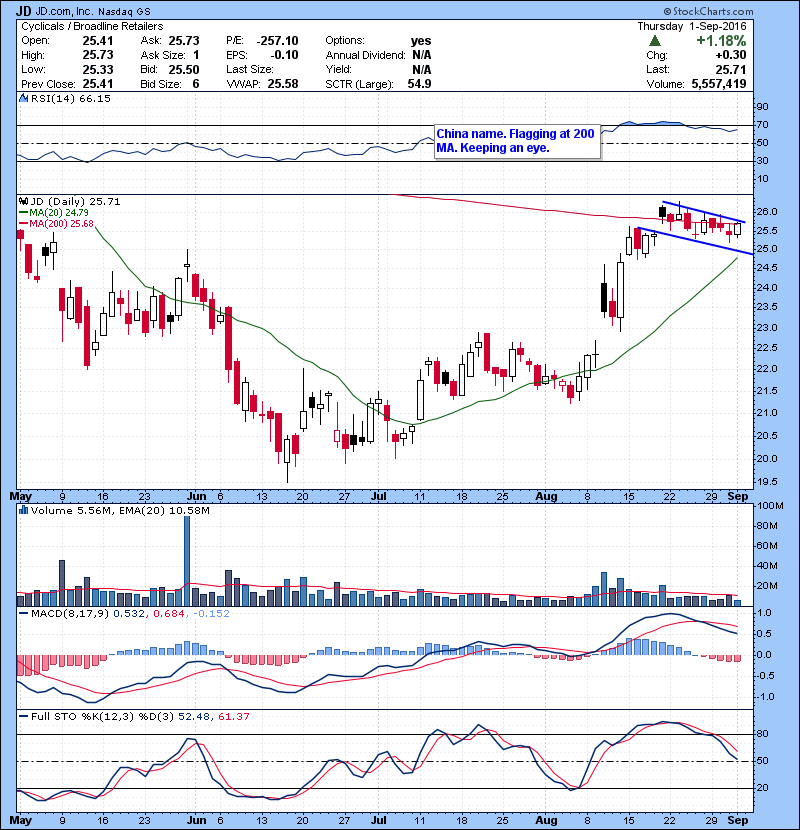Select the Chg value +0.30
Viewport: 800px width, 830px height.
pyautogui.click(x=731, y=55)
